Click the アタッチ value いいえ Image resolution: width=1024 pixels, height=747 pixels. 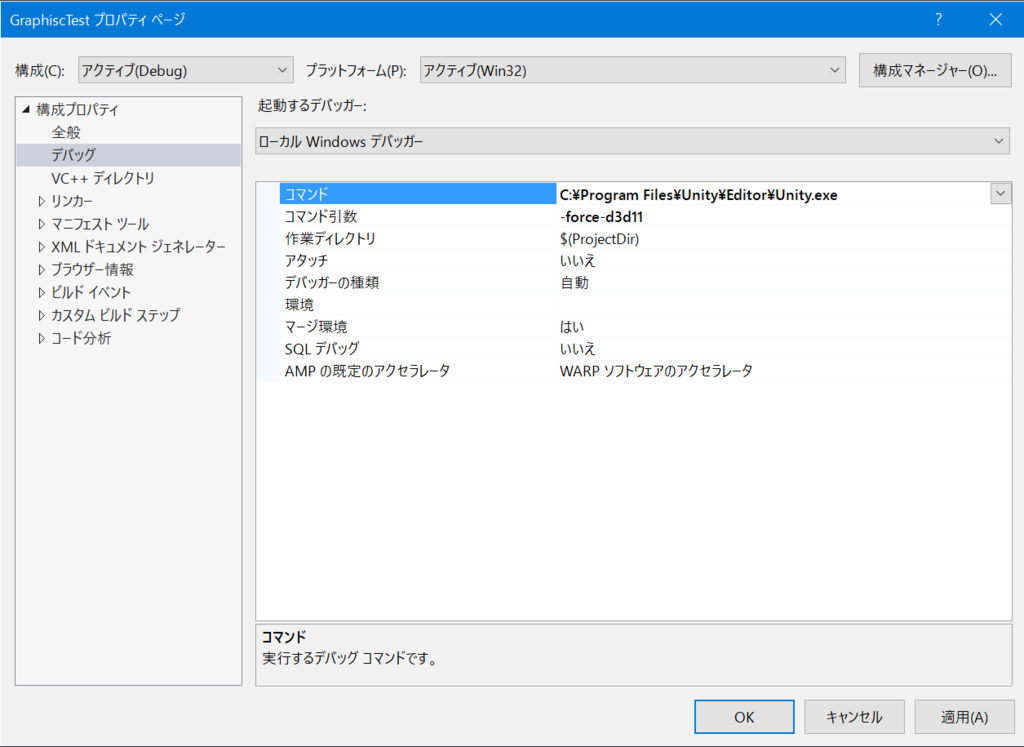pyautogui.click(x=578, y=261)
